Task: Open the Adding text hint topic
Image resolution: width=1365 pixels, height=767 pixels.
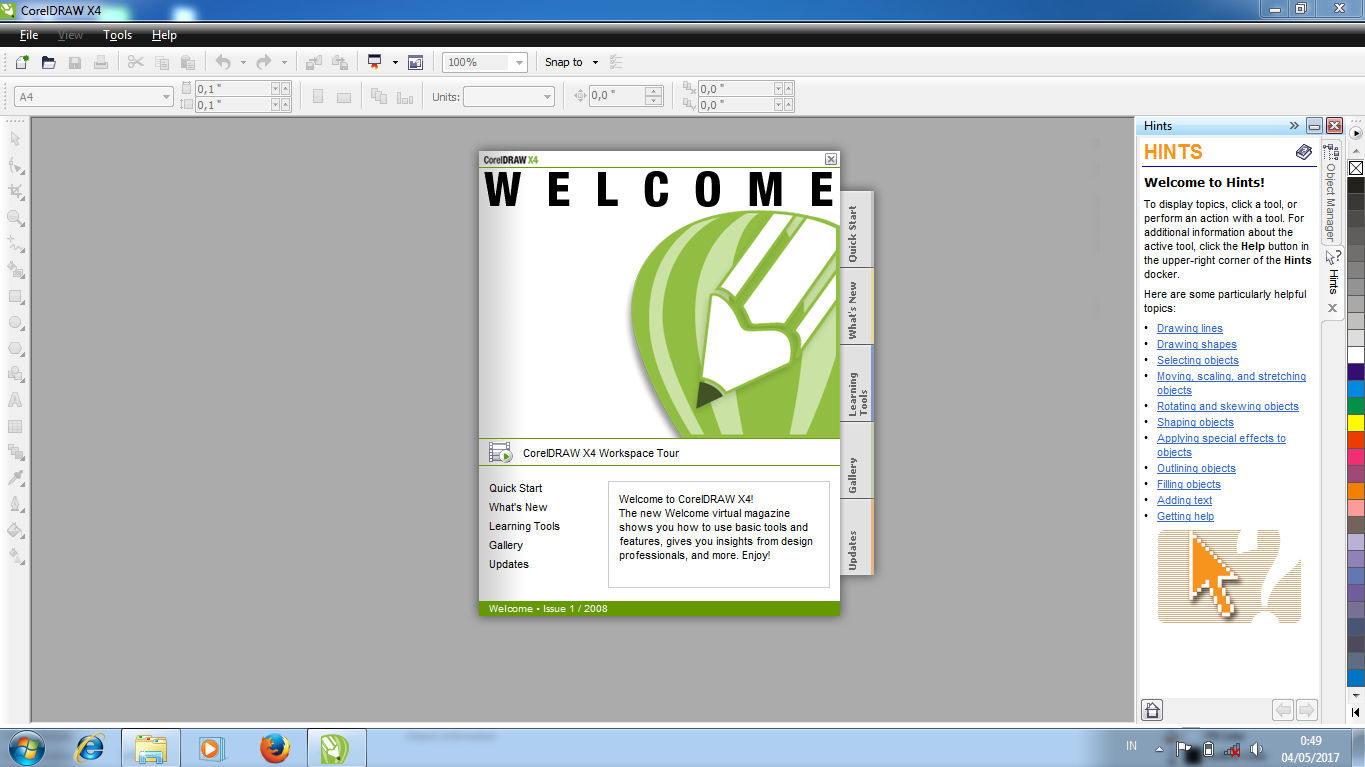Action: click(x=1185, y=500)
